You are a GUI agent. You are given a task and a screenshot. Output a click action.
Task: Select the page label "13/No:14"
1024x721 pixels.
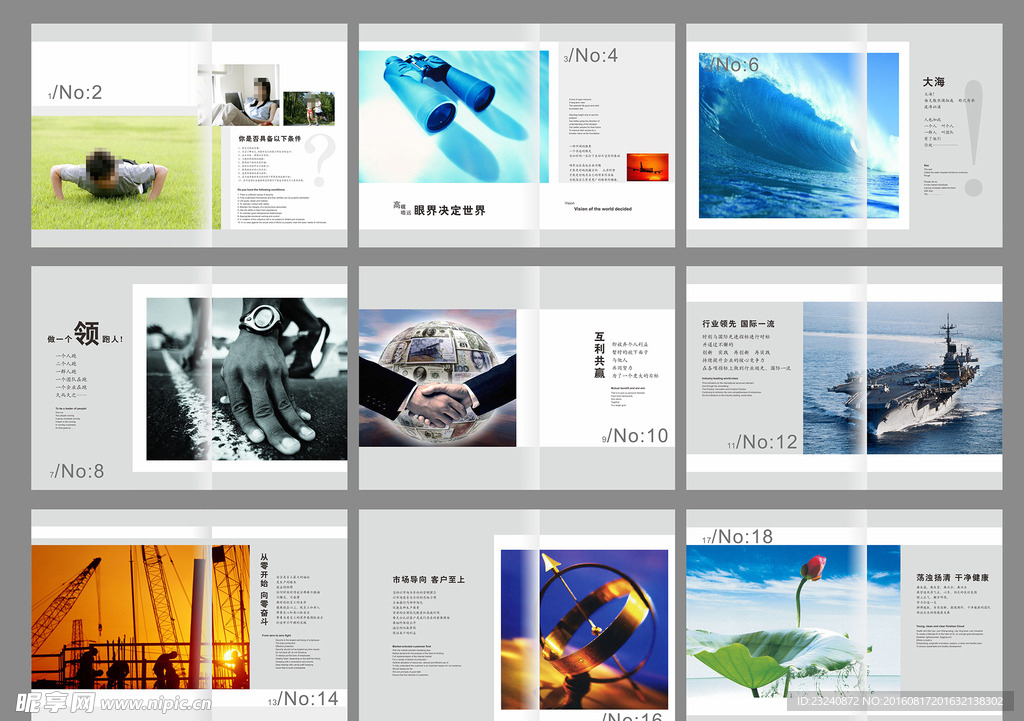[303, 699]
